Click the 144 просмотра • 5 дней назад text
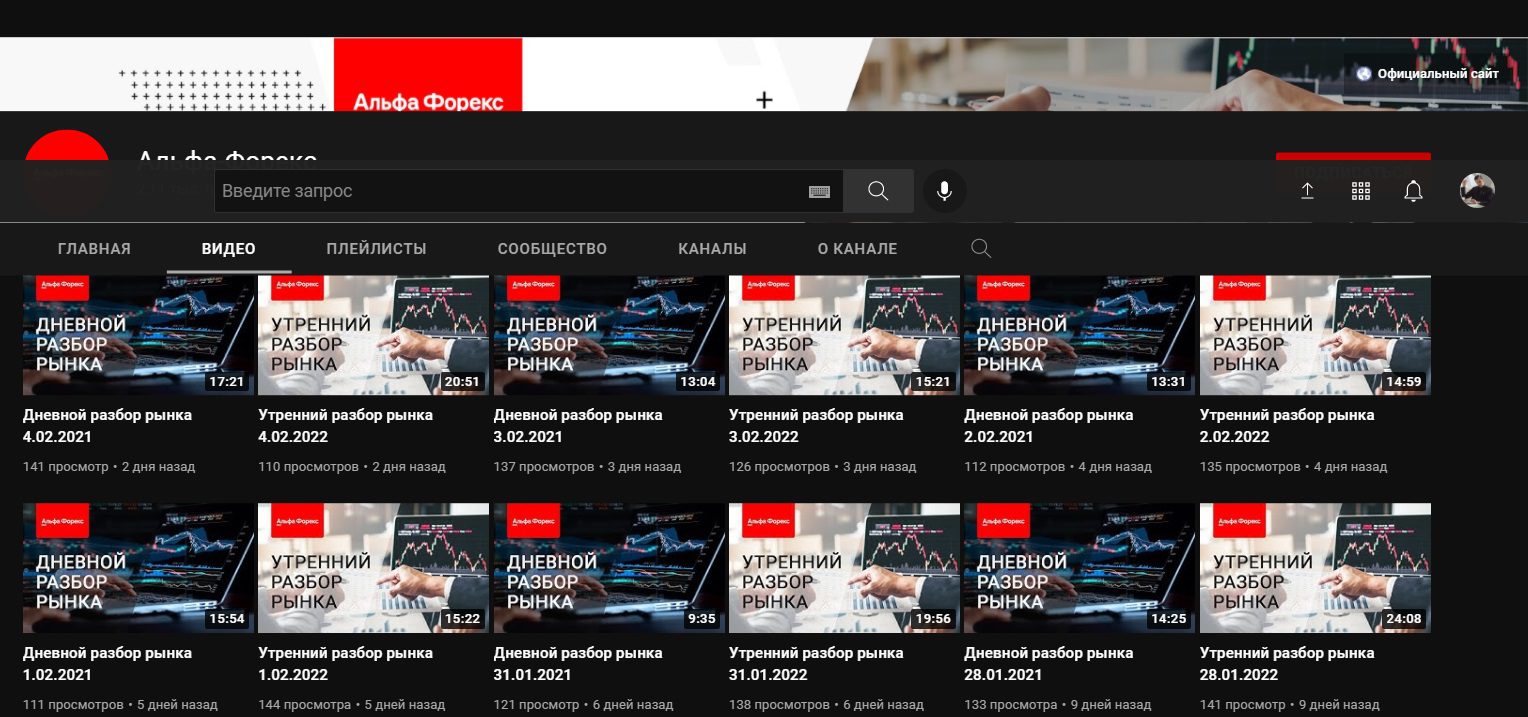The image size is (1528, 717). tap(351, 705)
